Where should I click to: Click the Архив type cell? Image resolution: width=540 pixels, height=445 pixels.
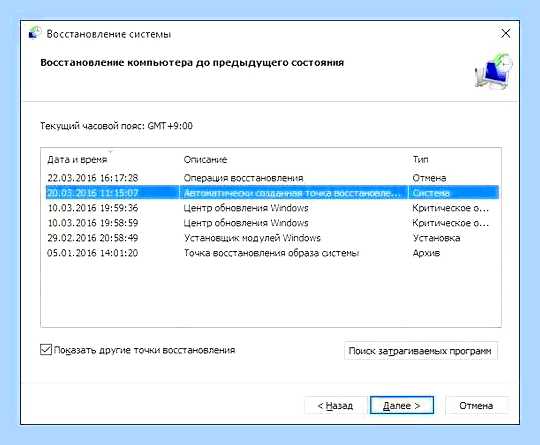tap(426, 253)
